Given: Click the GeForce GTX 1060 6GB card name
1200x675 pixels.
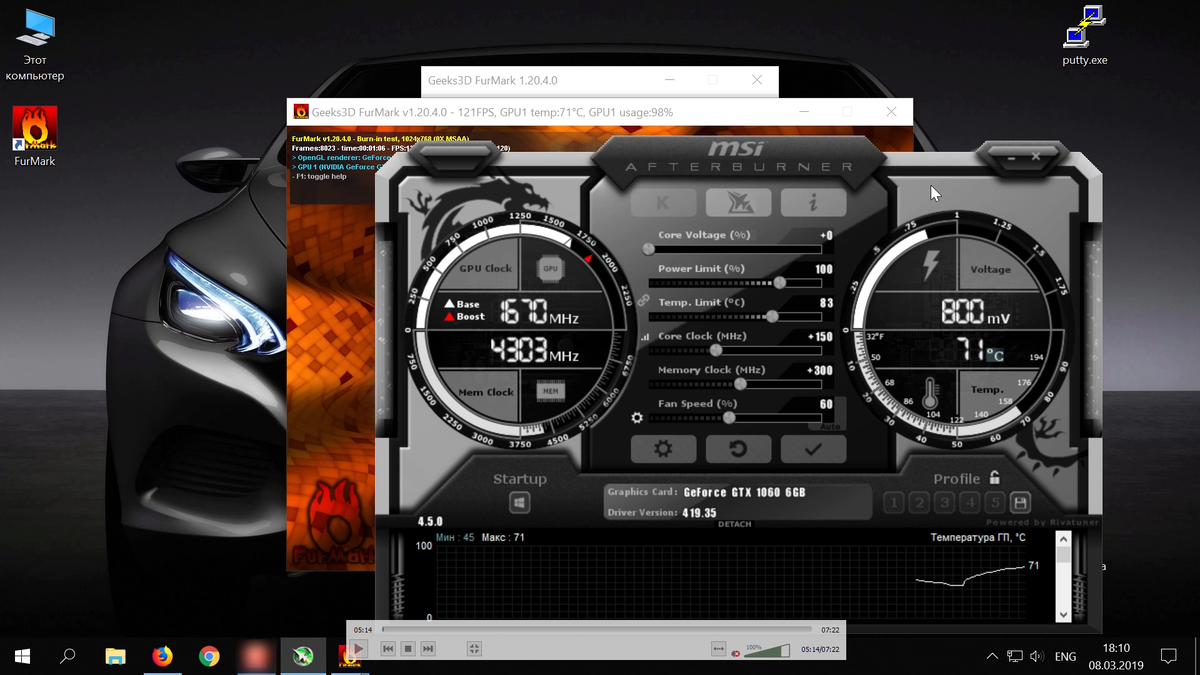Looking at the screenshot, I should point(744,492).
